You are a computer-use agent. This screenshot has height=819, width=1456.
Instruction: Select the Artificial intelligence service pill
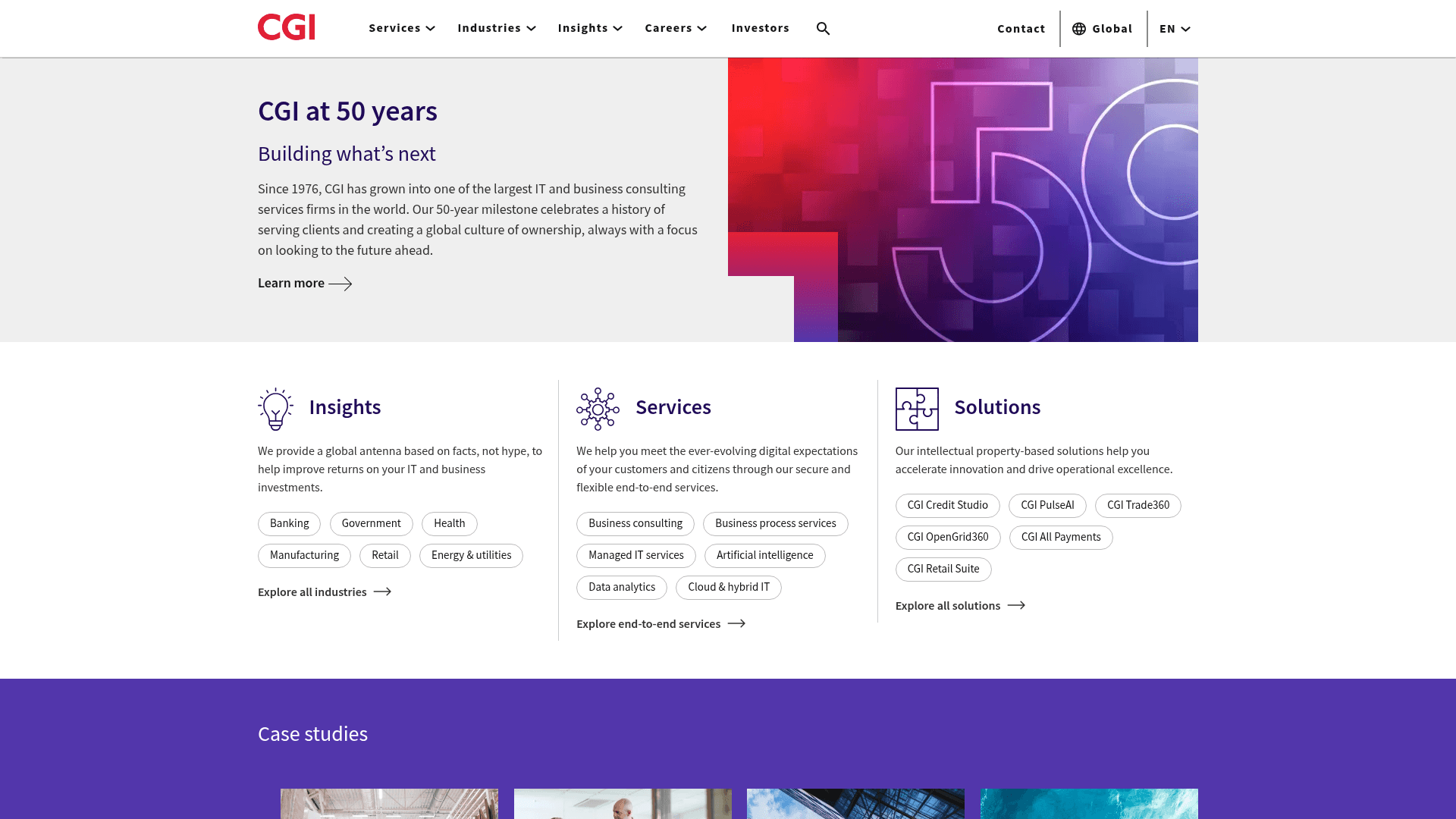pyautogui.click(x=764, y=555)
